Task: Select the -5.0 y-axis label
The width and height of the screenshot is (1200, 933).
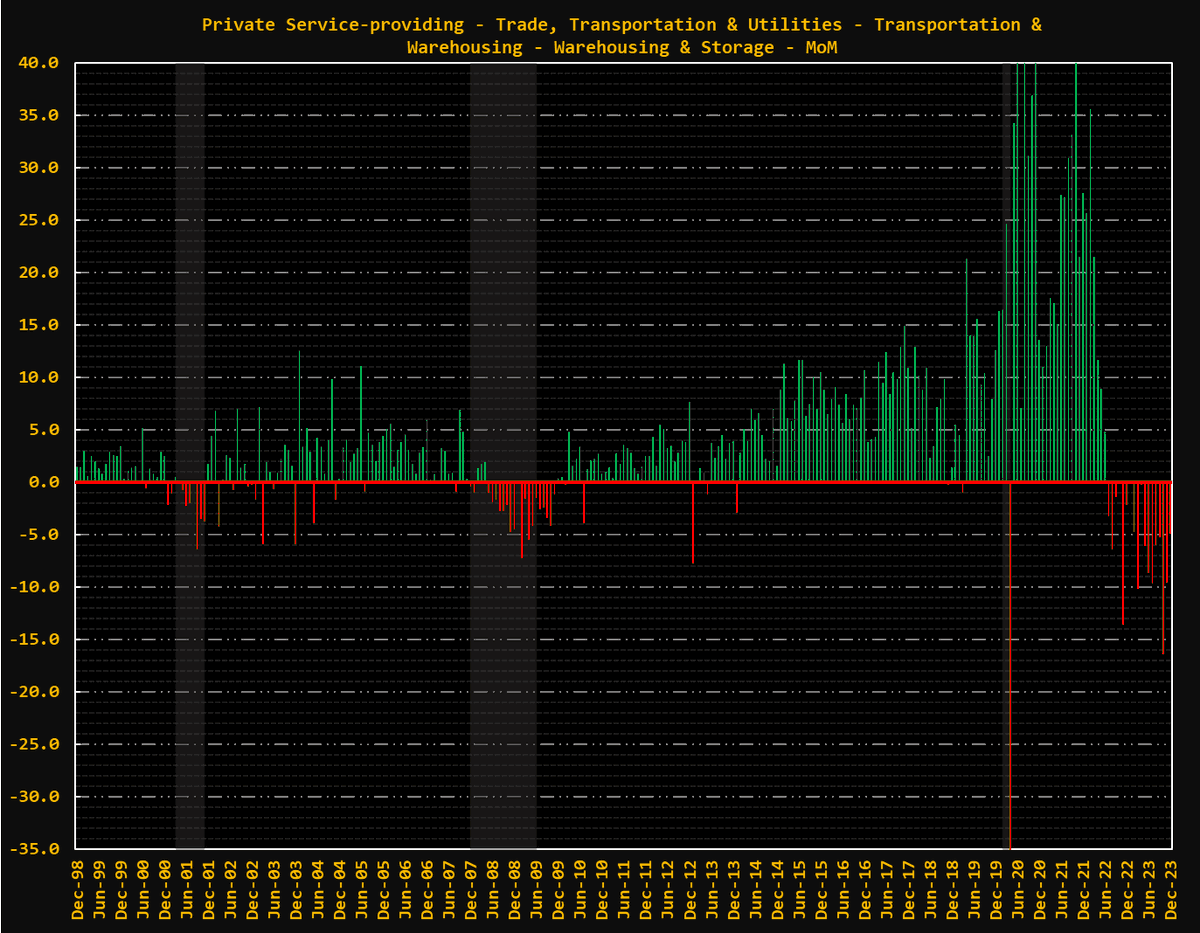Action: [39, 535]
